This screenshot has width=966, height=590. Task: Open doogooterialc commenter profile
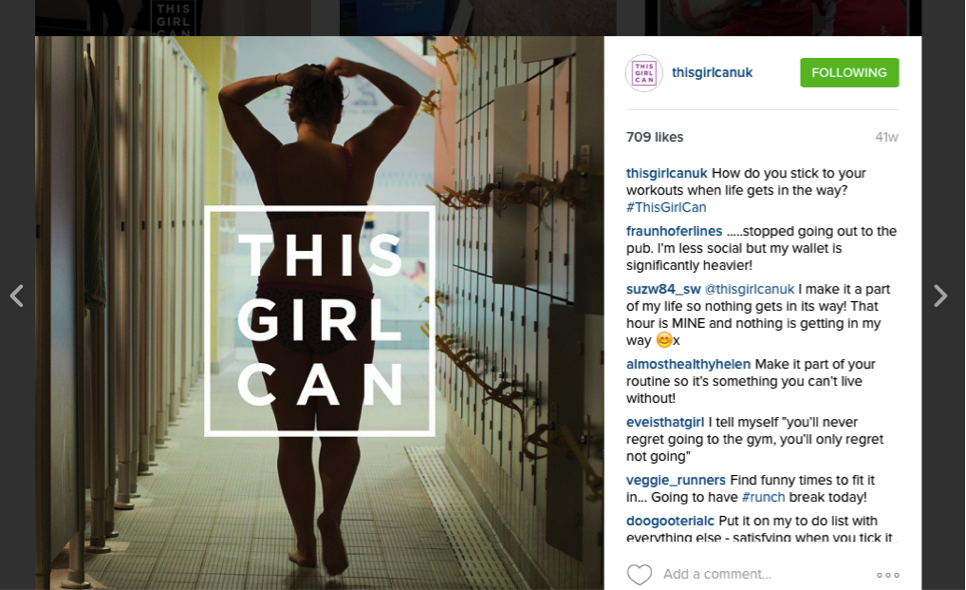(670, 521)
